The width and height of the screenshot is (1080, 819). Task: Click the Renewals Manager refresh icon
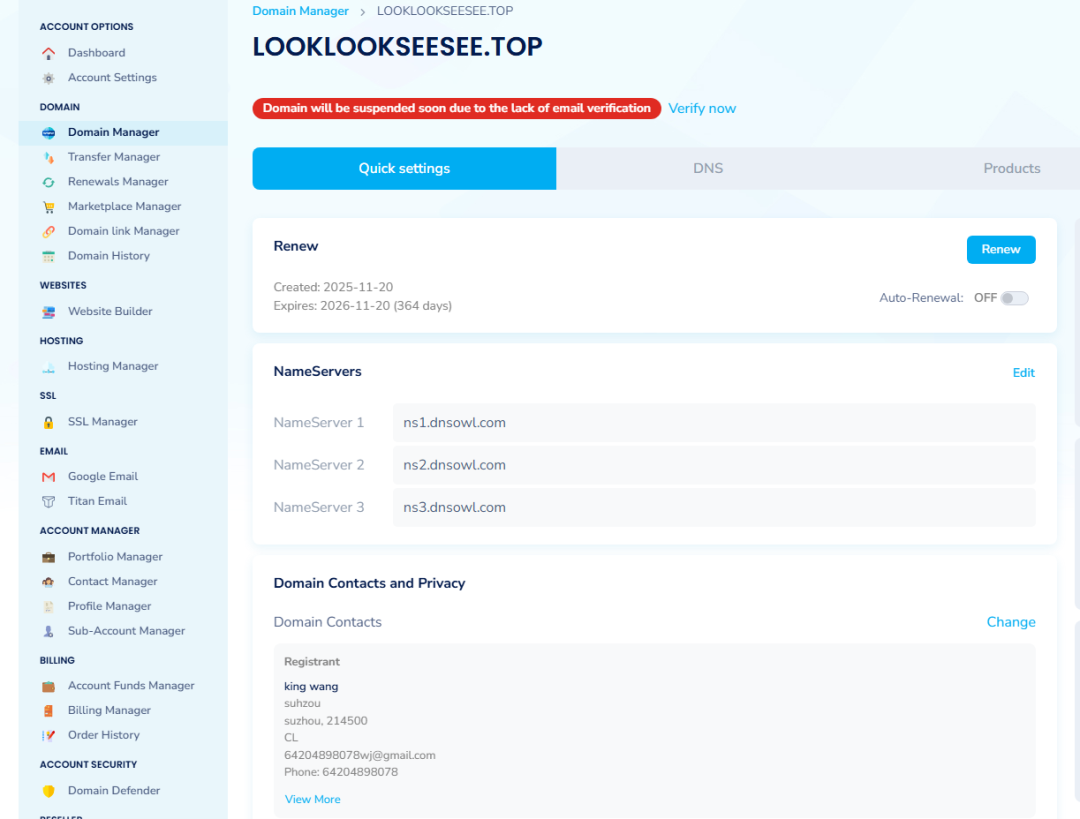pyautogui.click(x=48, y=182)
